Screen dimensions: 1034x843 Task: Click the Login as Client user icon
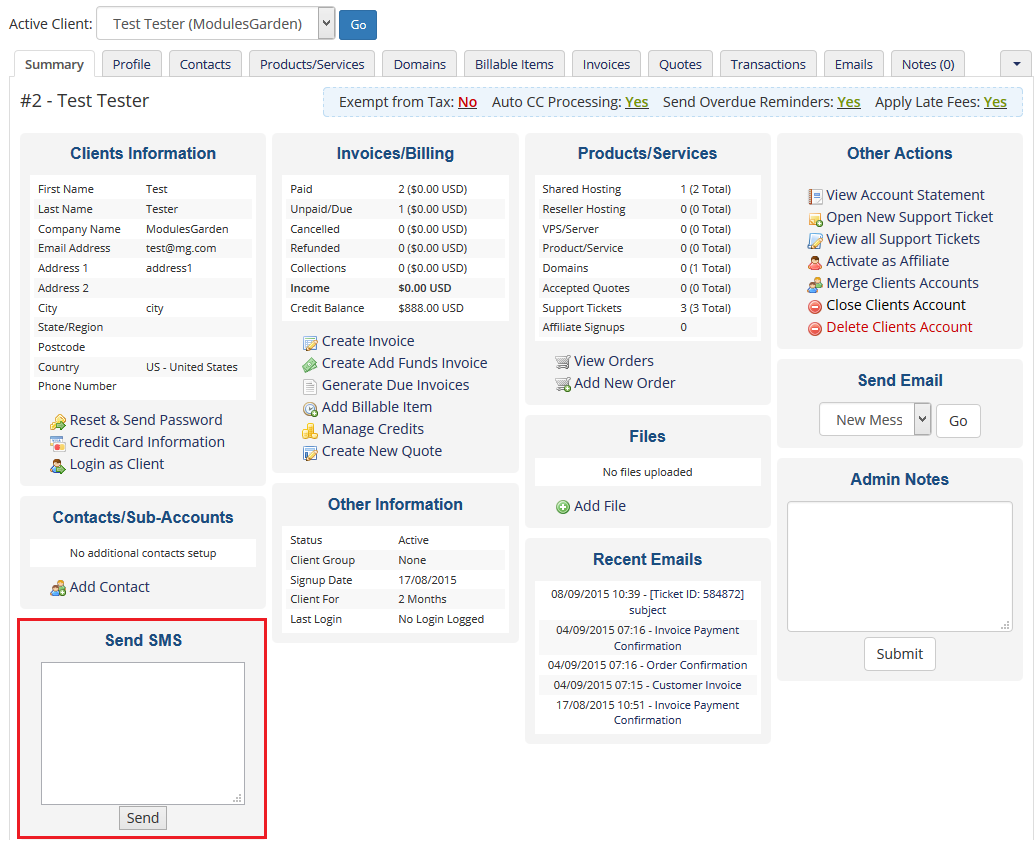click(x=58, y=466)
